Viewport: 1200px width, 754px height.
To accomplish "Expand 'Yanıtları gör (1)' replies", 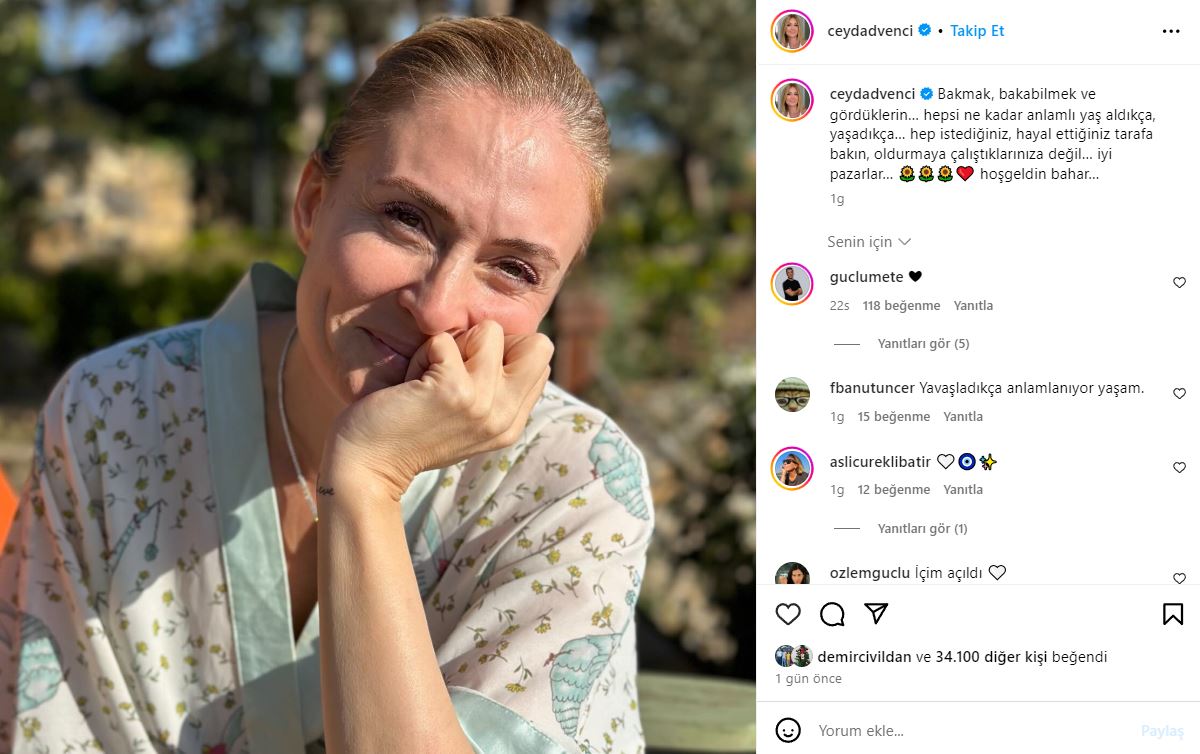I will click(922, 529).
